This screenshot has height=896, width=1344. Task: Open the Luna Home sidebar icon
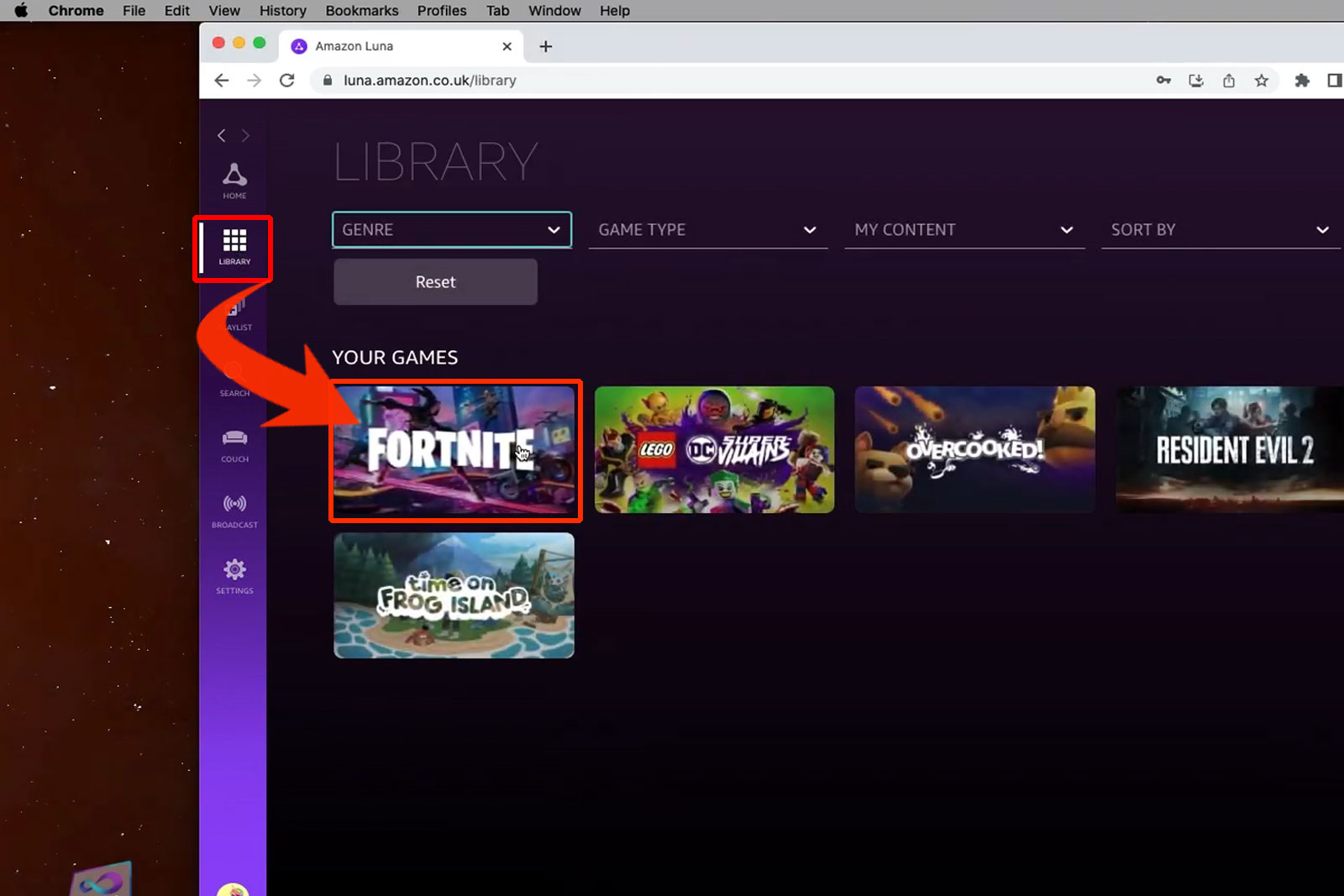pos(234,179)
